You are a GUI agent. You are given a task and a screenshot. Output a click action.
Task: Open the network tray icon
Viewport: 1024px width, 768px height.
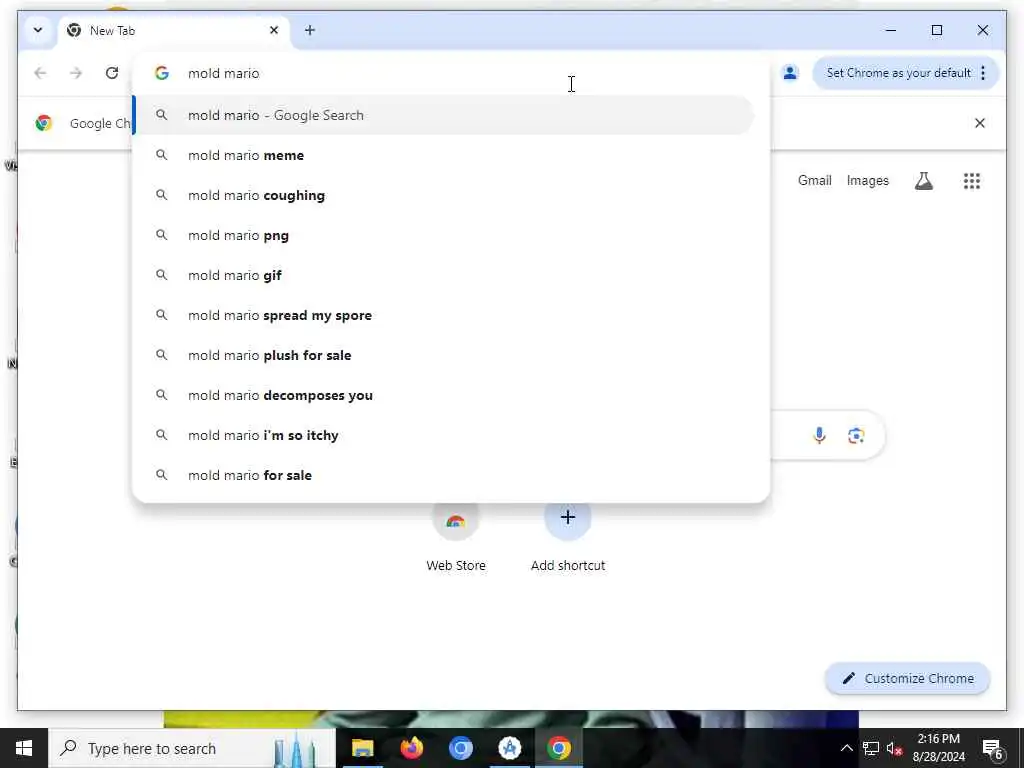(x=871, y=748)
